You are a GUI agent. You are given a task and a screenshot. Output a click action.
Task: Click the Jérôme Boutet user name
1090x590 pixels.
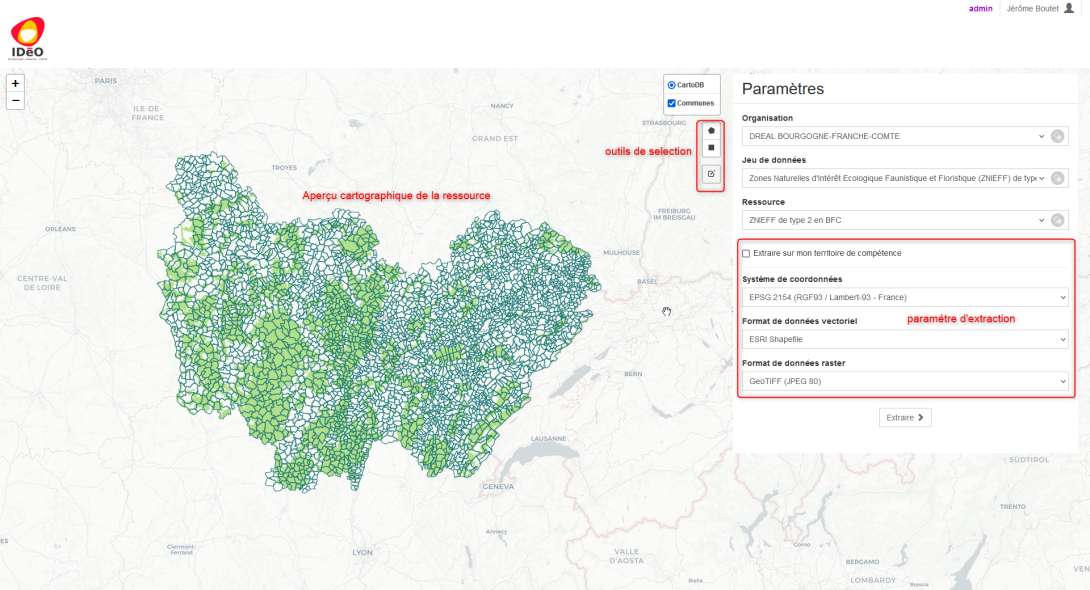pyautogui.click(x=1032, y=8)
